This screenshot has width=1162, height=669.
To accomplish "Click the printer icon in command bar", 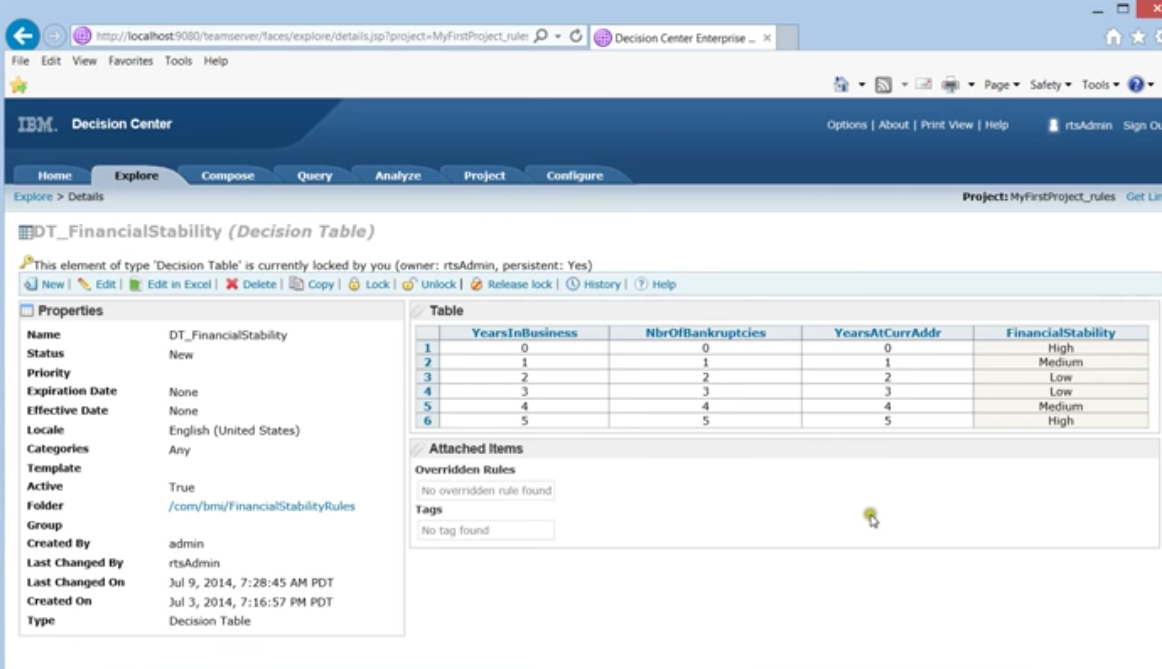I will (950, 84).
